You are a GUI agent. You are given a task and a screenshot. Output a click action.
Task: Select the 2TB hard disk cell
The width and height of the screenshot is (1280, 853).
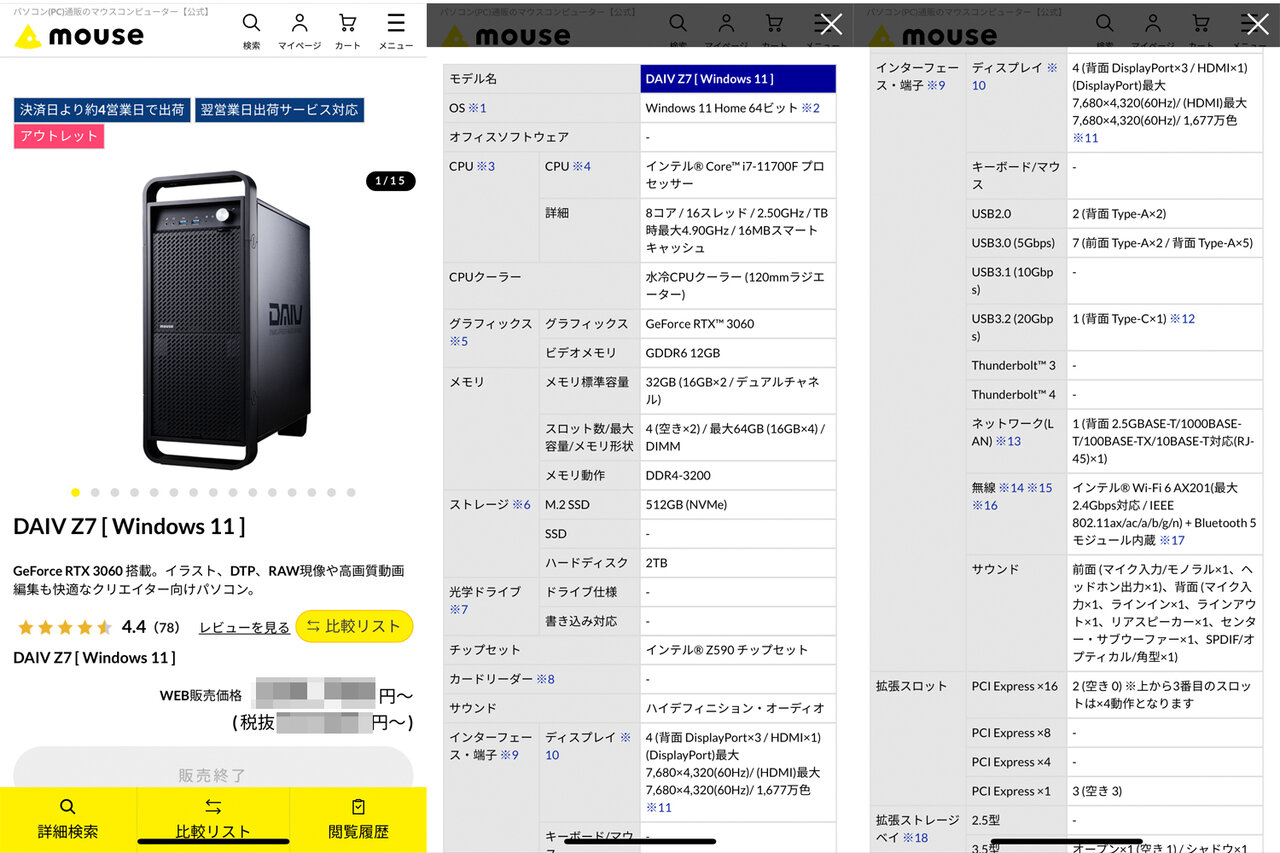click(x=738, y=563)
